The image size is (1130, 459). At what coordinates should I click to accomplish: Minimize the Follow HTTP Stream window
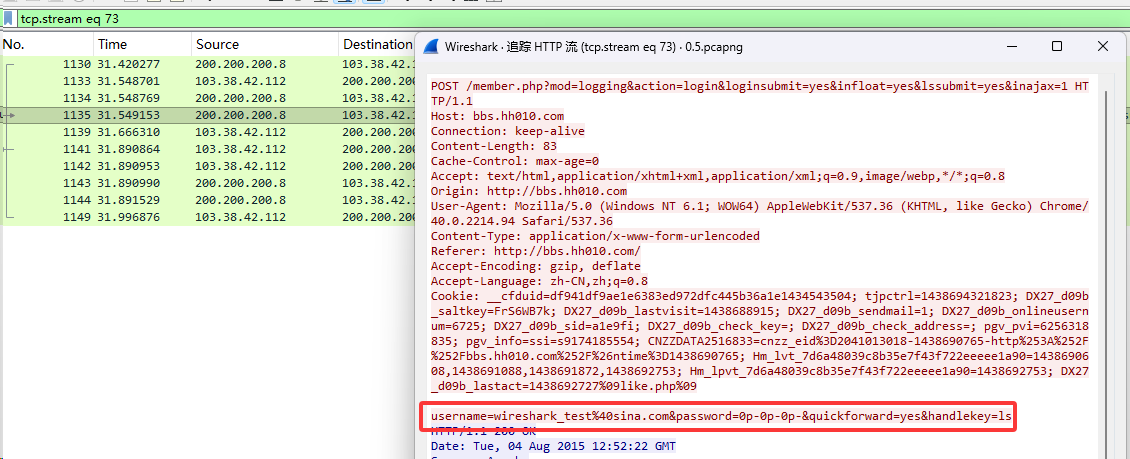click(1011, 47)
